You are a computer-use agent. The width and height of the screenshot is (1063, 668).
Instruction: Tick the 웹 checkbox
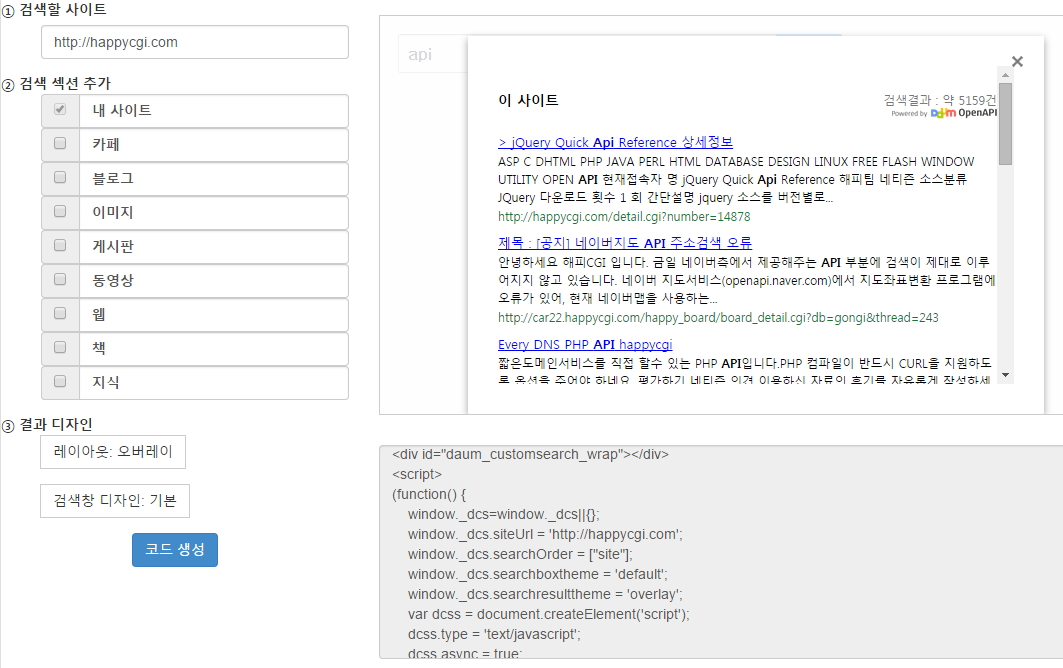coord(60,313)
